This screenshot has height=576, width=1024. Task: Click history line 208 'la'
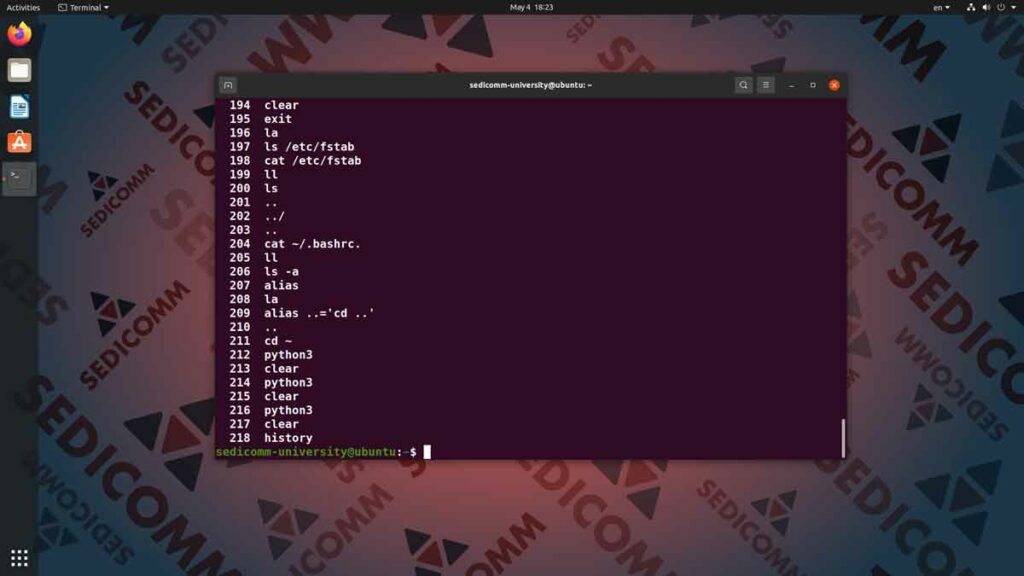253,299
